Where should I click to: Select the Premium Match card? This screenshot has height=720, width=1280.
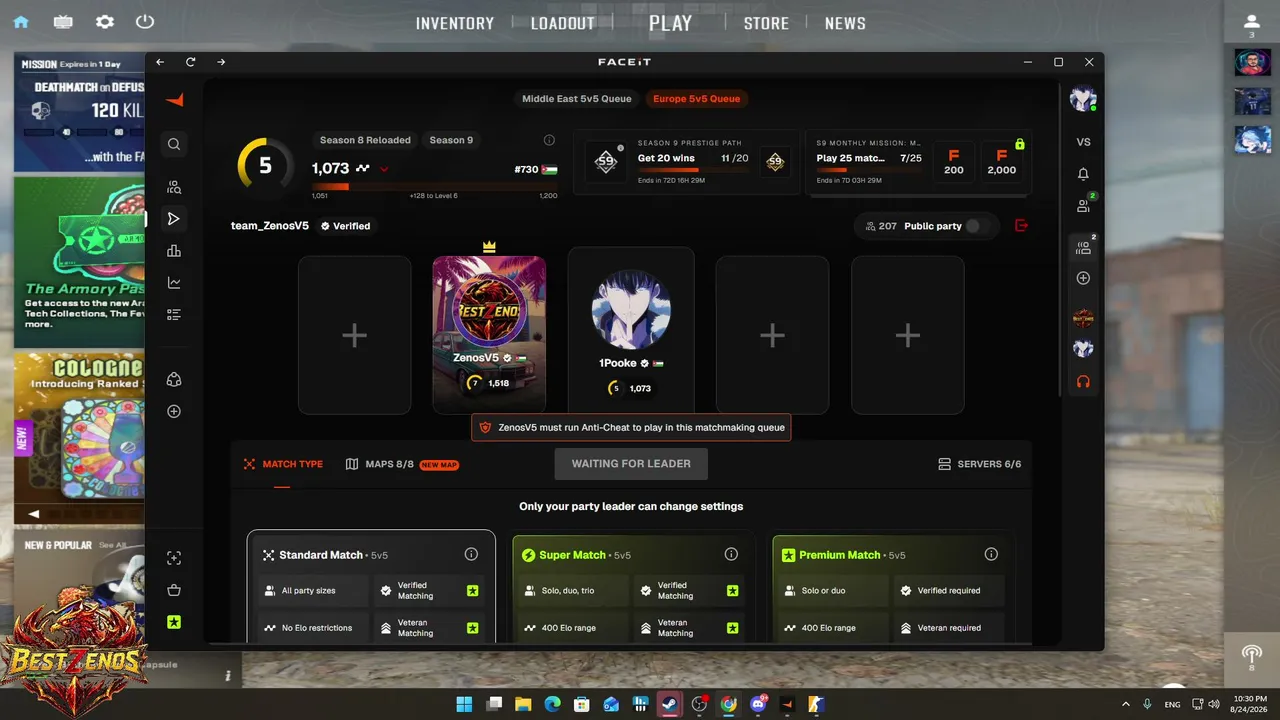(x=891, y=590)
